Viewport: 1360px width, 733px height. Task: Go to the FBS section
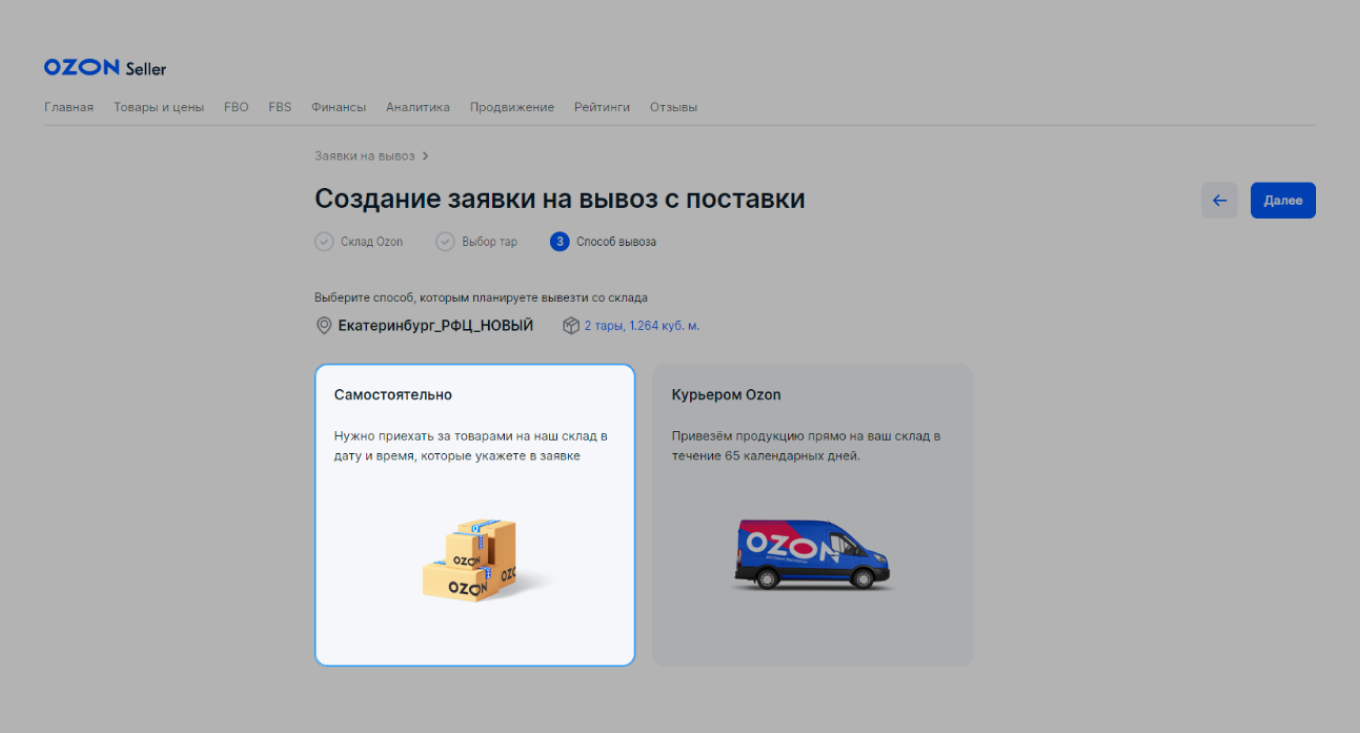coord(280,107)
